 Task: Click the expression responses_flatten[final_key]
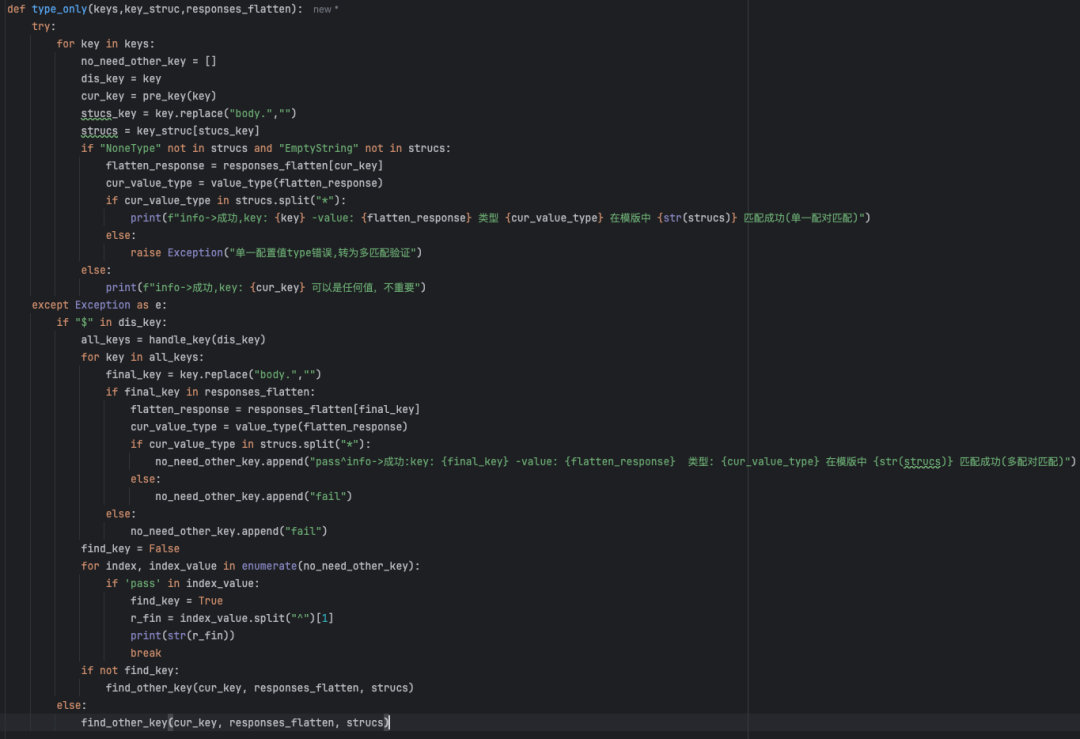[x=333, y=410]
